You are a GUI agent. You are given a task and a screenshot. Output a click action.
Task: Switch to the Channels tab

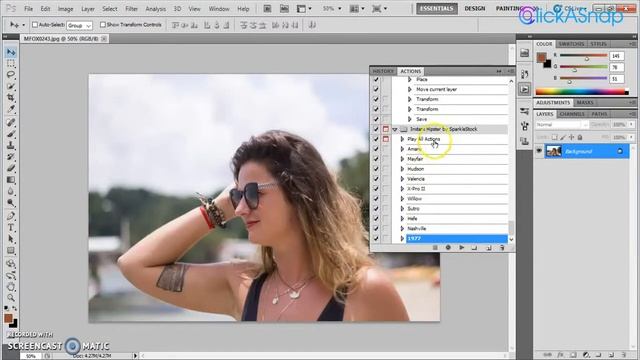tap(572, 114)
